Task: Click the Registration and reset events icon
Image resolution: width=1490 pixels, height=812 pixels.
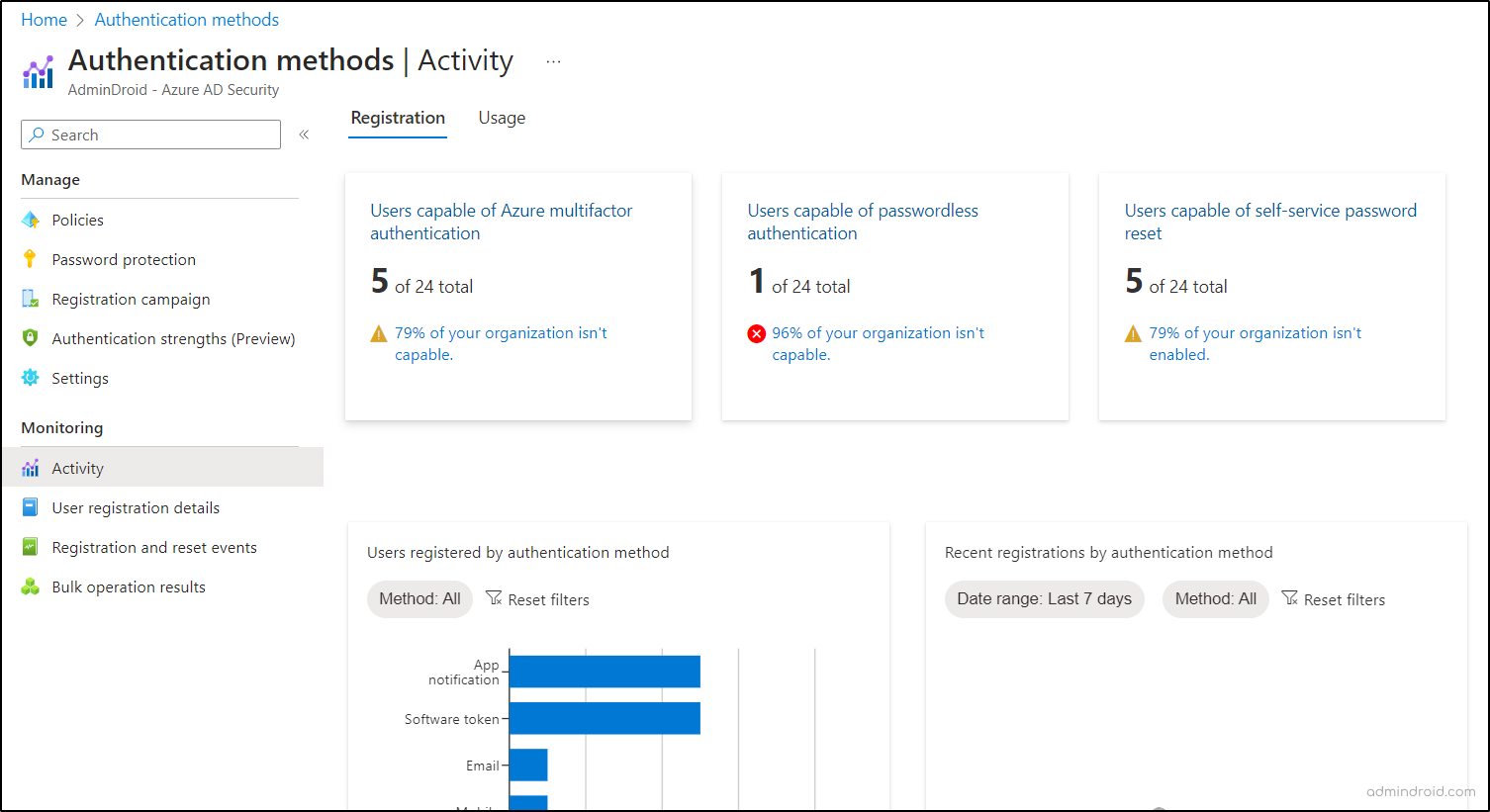Action: [31, 547]
